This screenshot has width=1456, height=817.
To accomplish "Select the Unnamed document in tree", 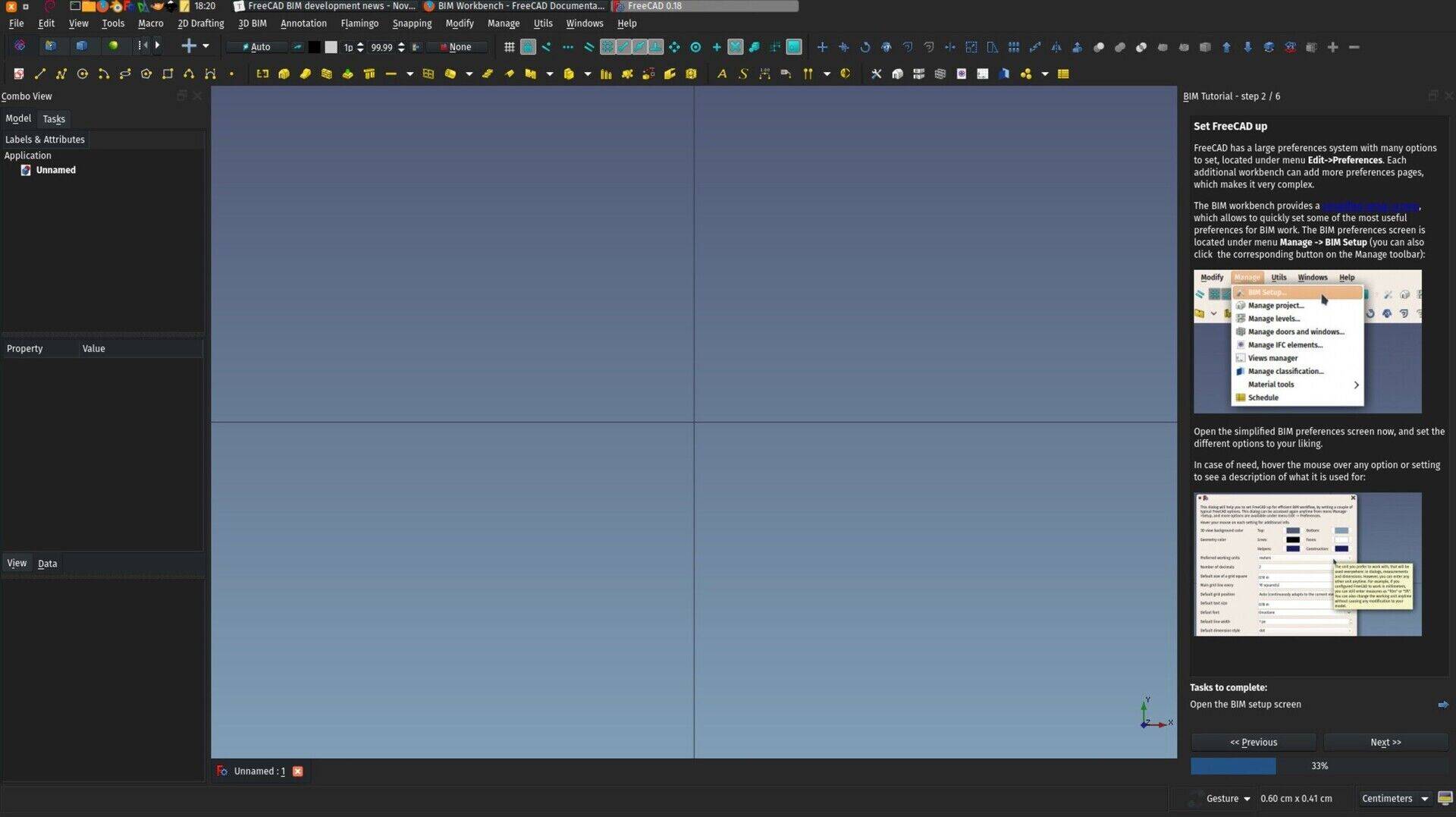I will coord(55,170).
